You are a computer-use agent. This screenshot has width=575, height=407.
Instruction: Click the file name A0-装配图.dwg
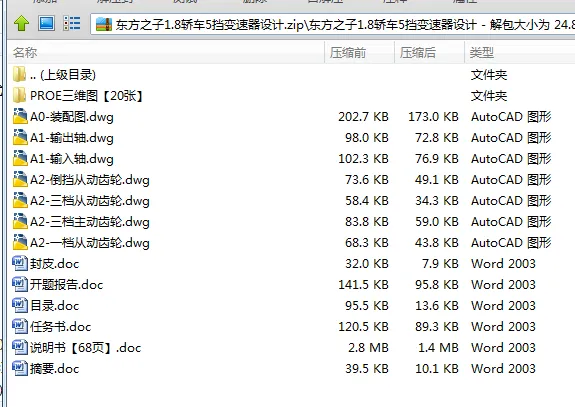click(x=72, y=117)
